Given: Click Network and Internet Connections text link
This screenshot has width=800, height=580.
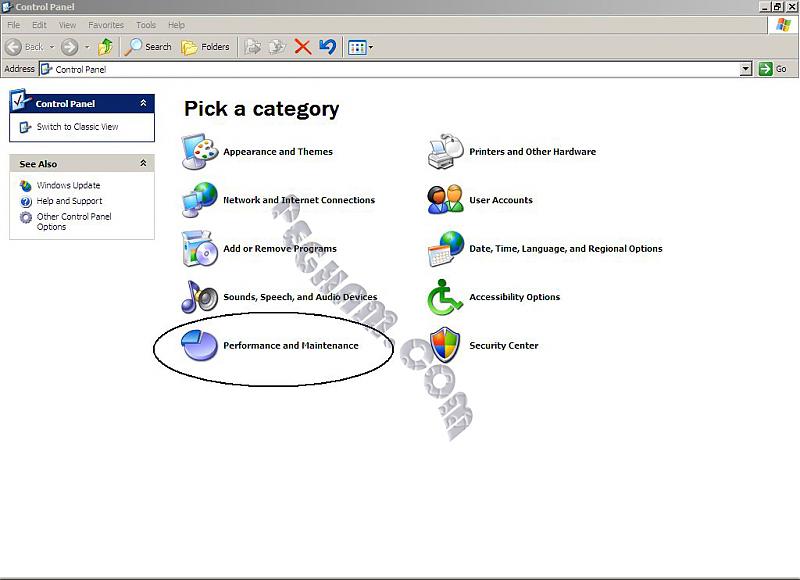Looking at the screenshot, I should point(299,200).
